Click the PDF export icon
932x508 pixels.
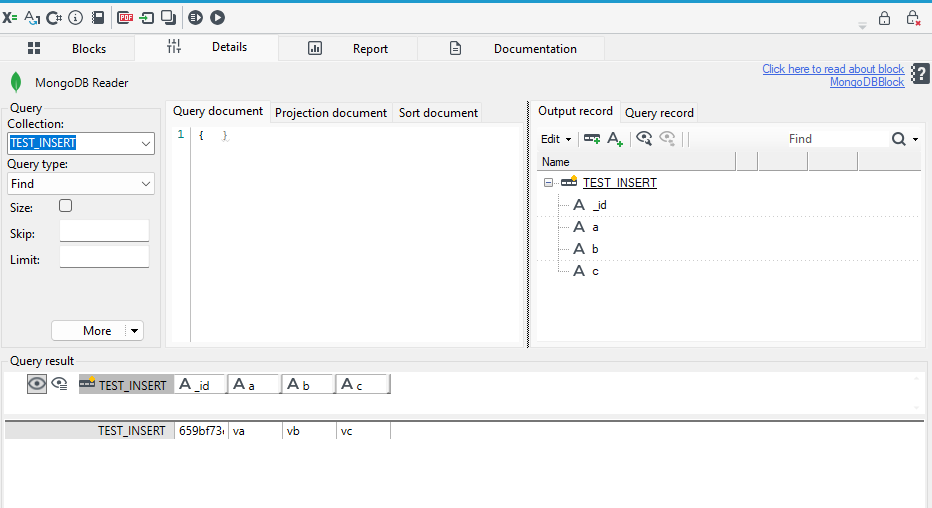click(x=125, y=18)
